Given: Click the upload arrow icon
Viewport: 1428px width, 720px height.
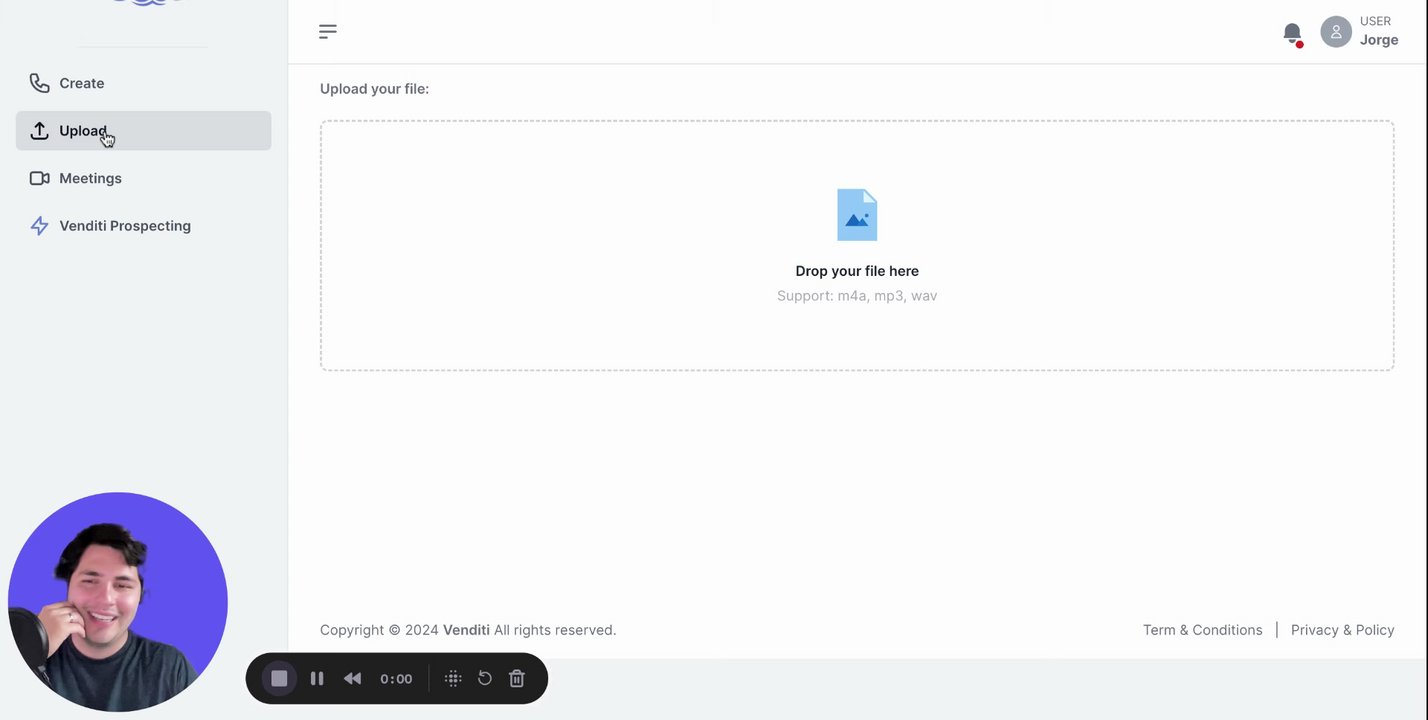Looking at the screenshot, I should click(x=39, y=131).
